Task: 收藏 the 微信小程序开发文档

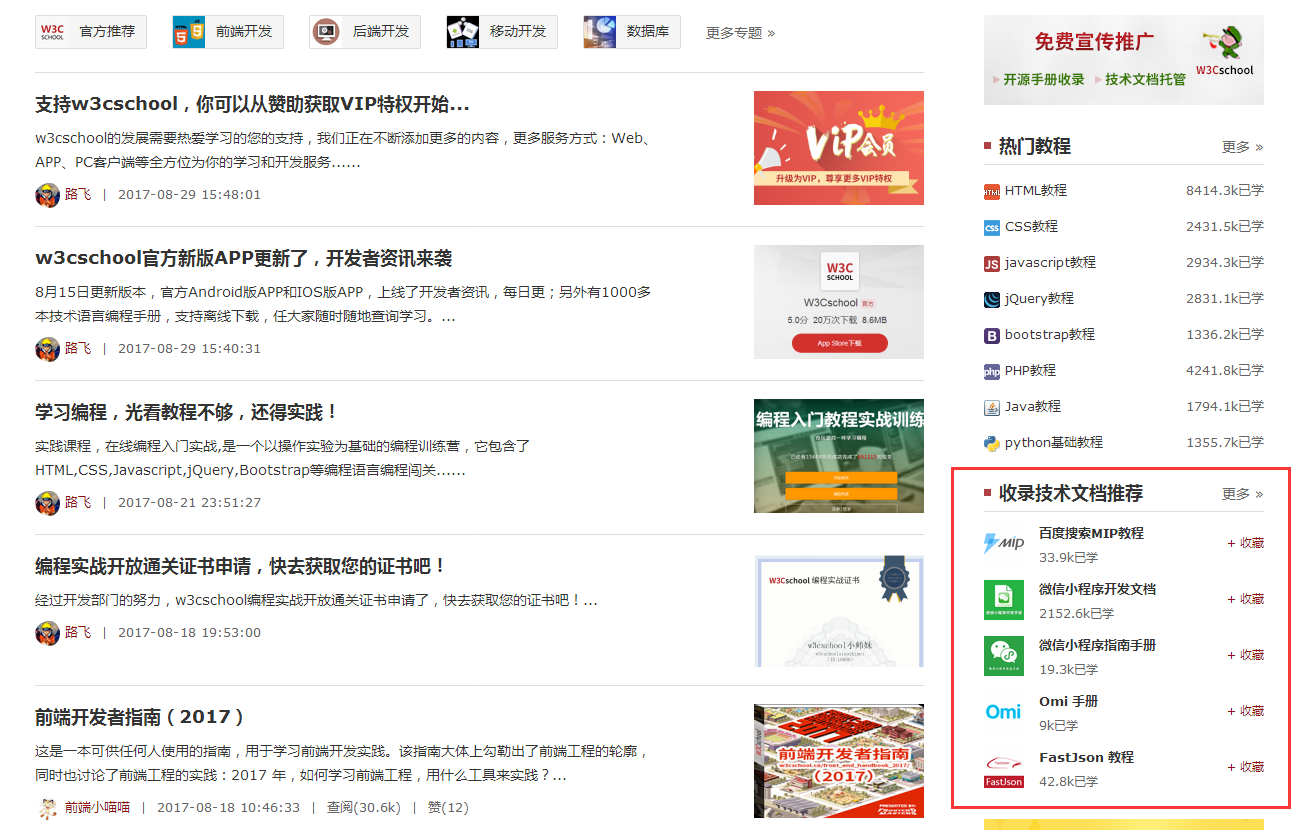Action: tap(1243, 599)
